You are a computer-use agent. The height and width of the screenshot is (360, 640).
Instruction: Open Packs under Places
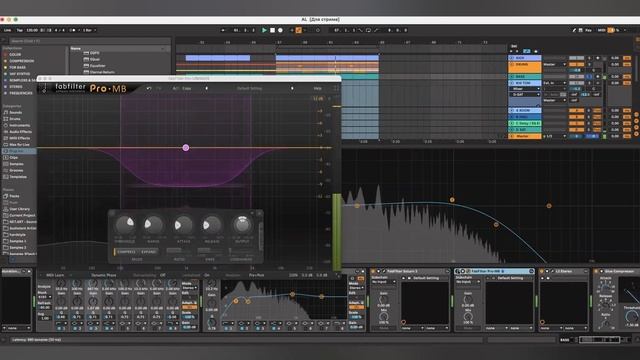[x=14, y=196]
